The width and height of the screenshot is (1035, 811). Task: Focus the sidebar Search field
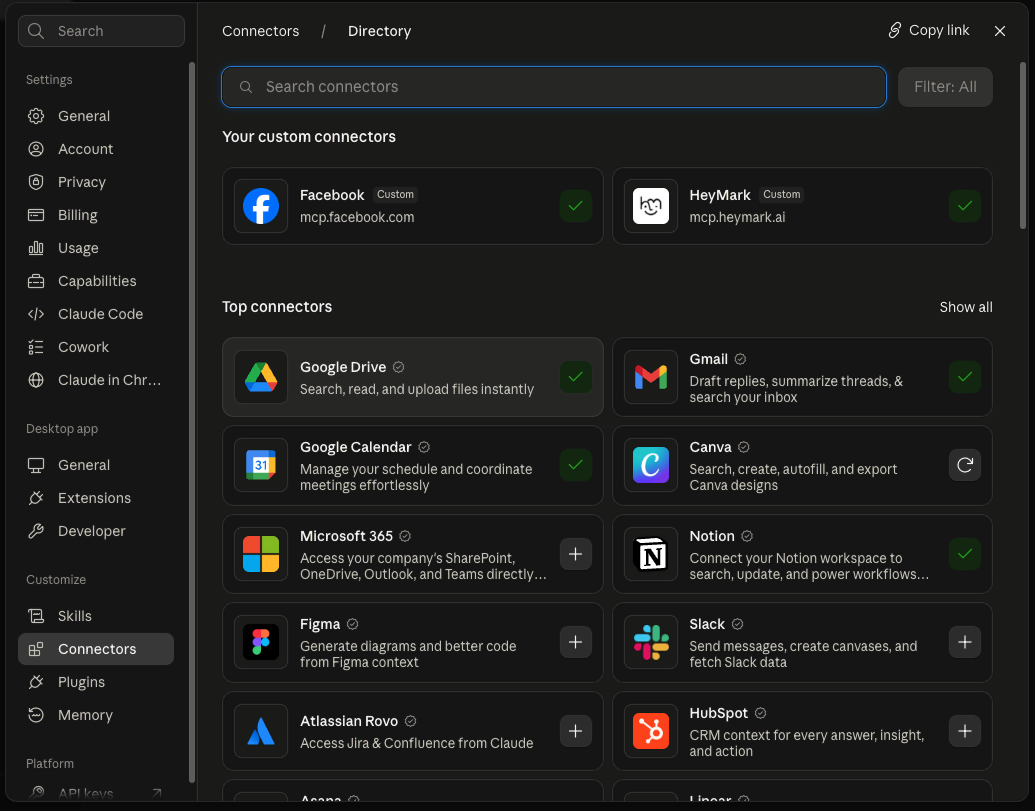tap(102, 31)
